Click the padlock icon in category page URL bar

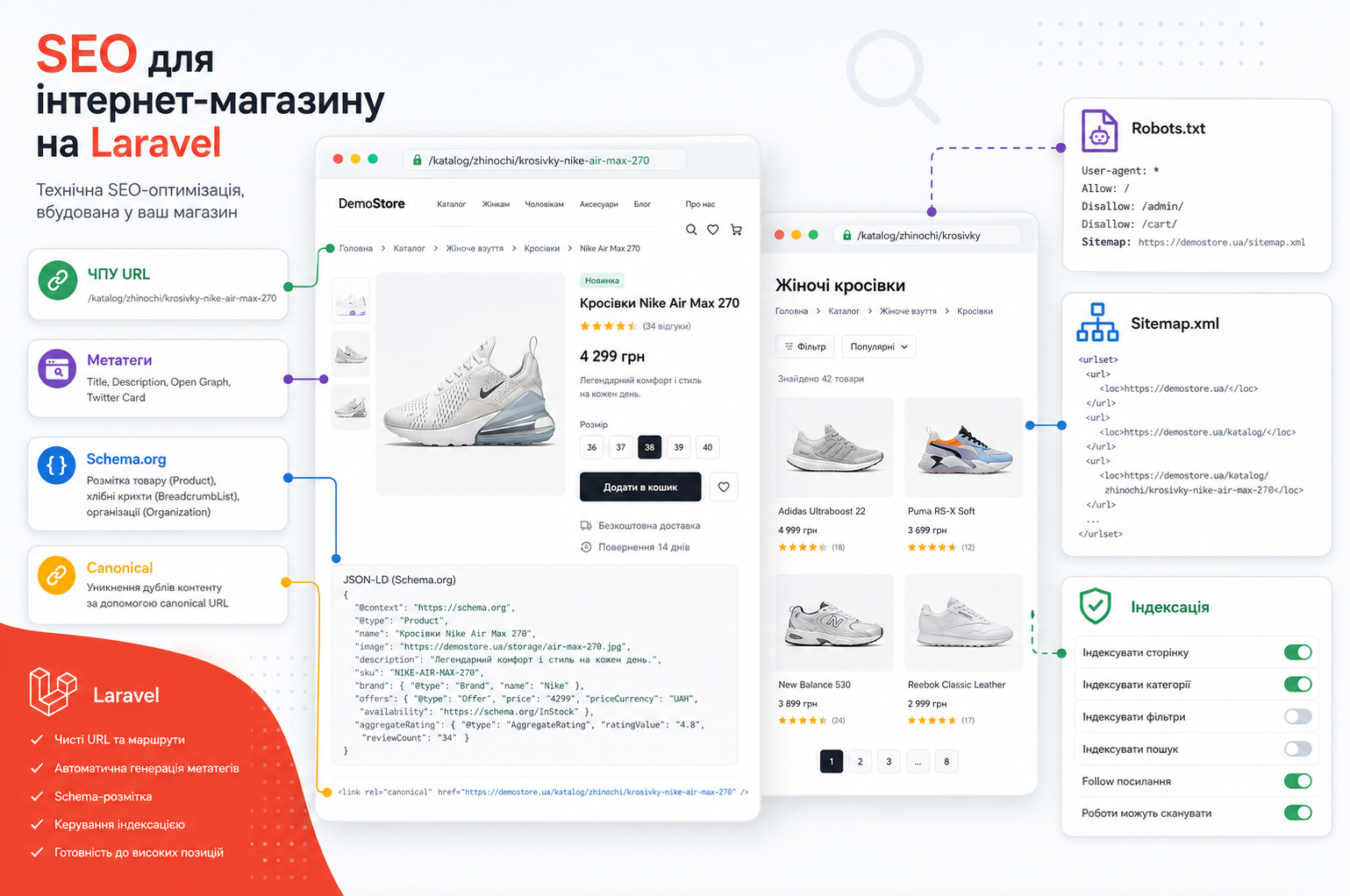tap(846, 235)
